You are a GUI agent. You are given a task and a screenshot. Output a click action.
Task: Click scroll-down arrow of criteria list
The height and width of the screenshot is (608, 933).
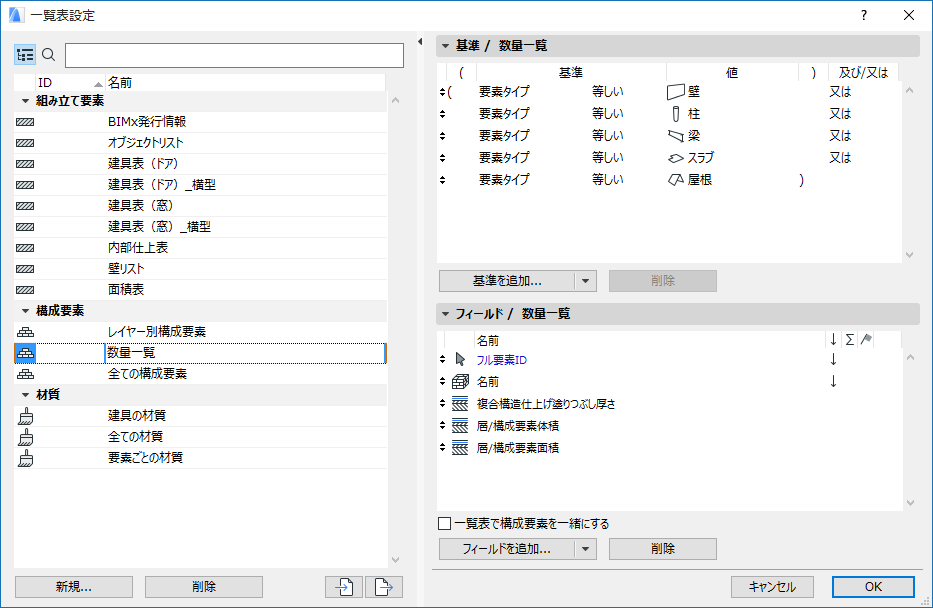click(909, 255)
